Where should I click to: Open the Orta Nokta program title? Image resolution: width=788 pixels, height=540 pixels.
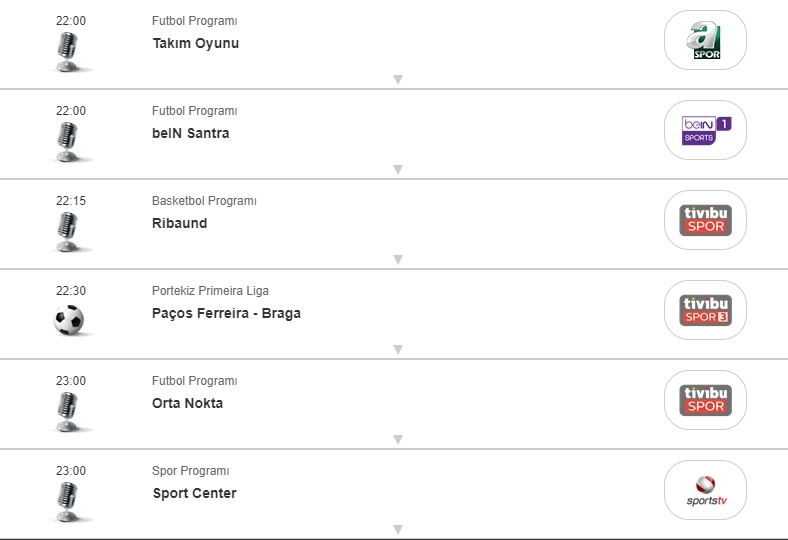[187, 403]
